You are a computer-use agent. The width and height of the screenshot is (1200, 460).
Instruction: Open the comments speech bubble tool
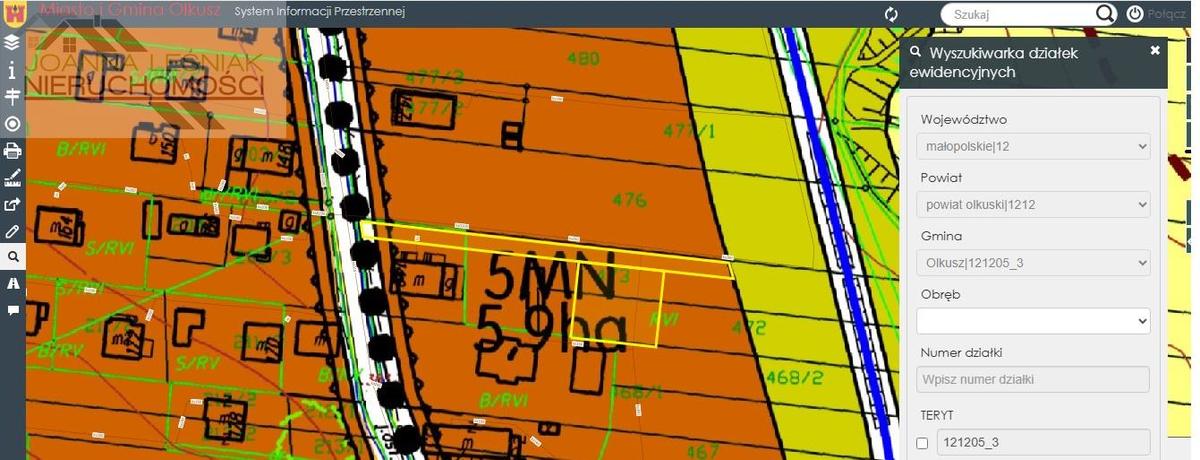click(x=12, y=310)
